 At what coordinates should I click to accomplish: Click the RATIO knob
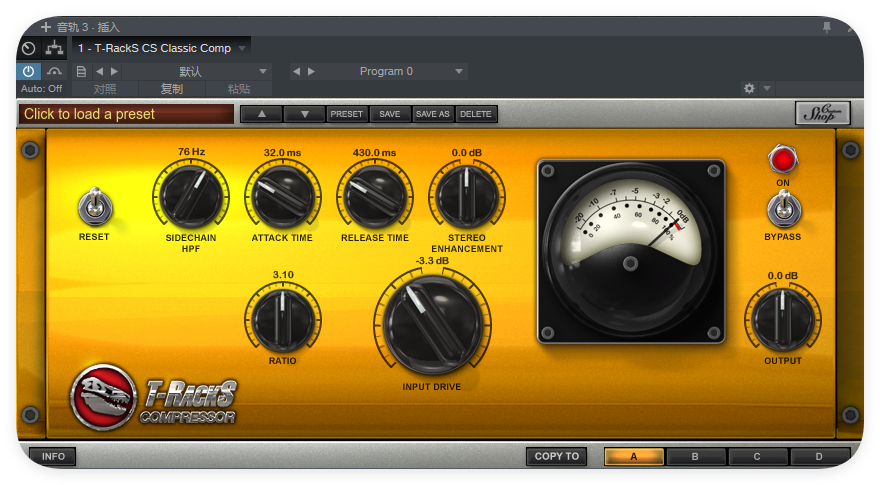click(x=282, y=319)
